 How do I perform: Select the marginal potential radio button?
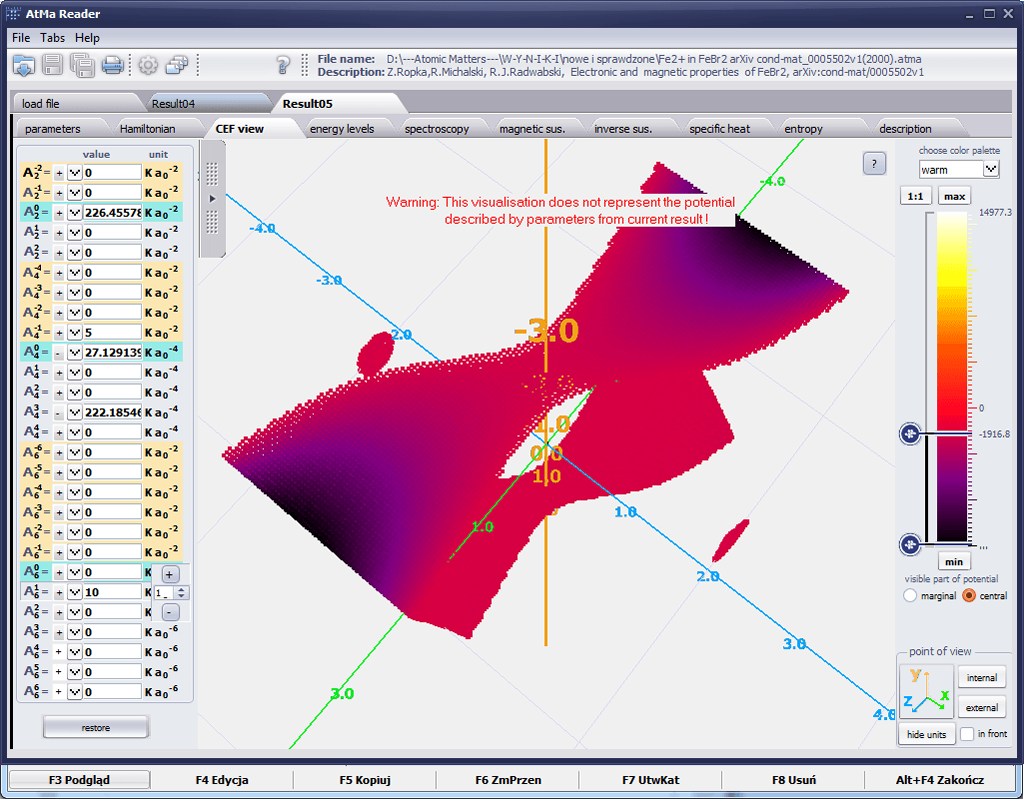pyautogui.click(x=910, y=596)
